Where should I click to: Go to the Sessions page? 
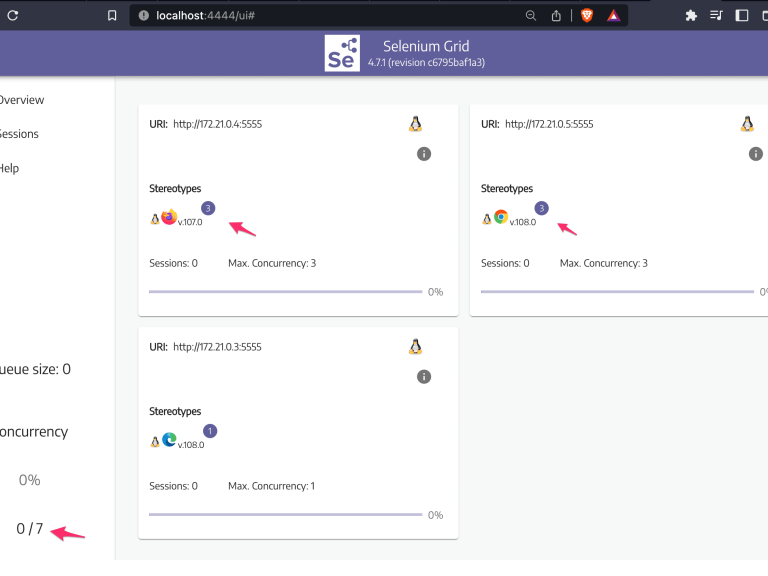coord(18,134)
